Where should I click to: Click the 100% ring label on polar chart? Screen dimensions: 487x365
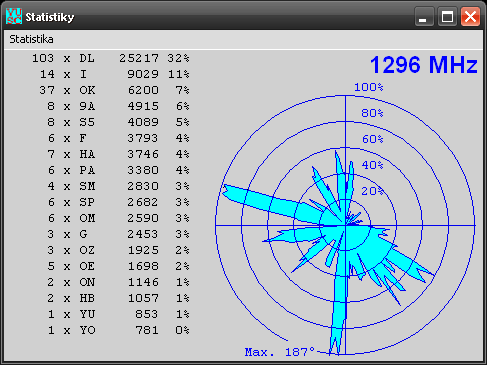369,87
